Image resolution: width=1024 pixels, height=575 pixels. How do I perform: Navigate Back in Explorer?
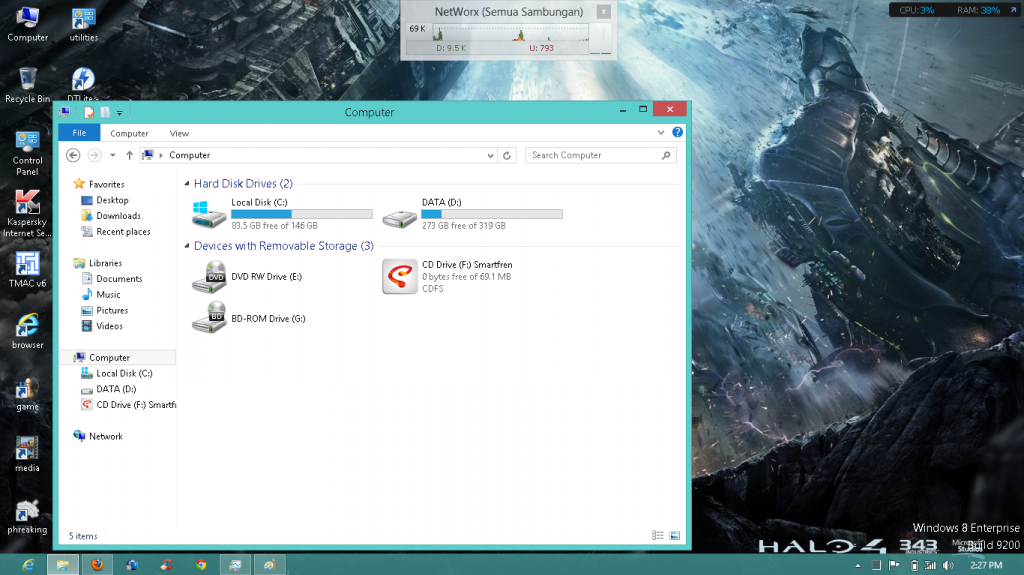click(73, 156)
